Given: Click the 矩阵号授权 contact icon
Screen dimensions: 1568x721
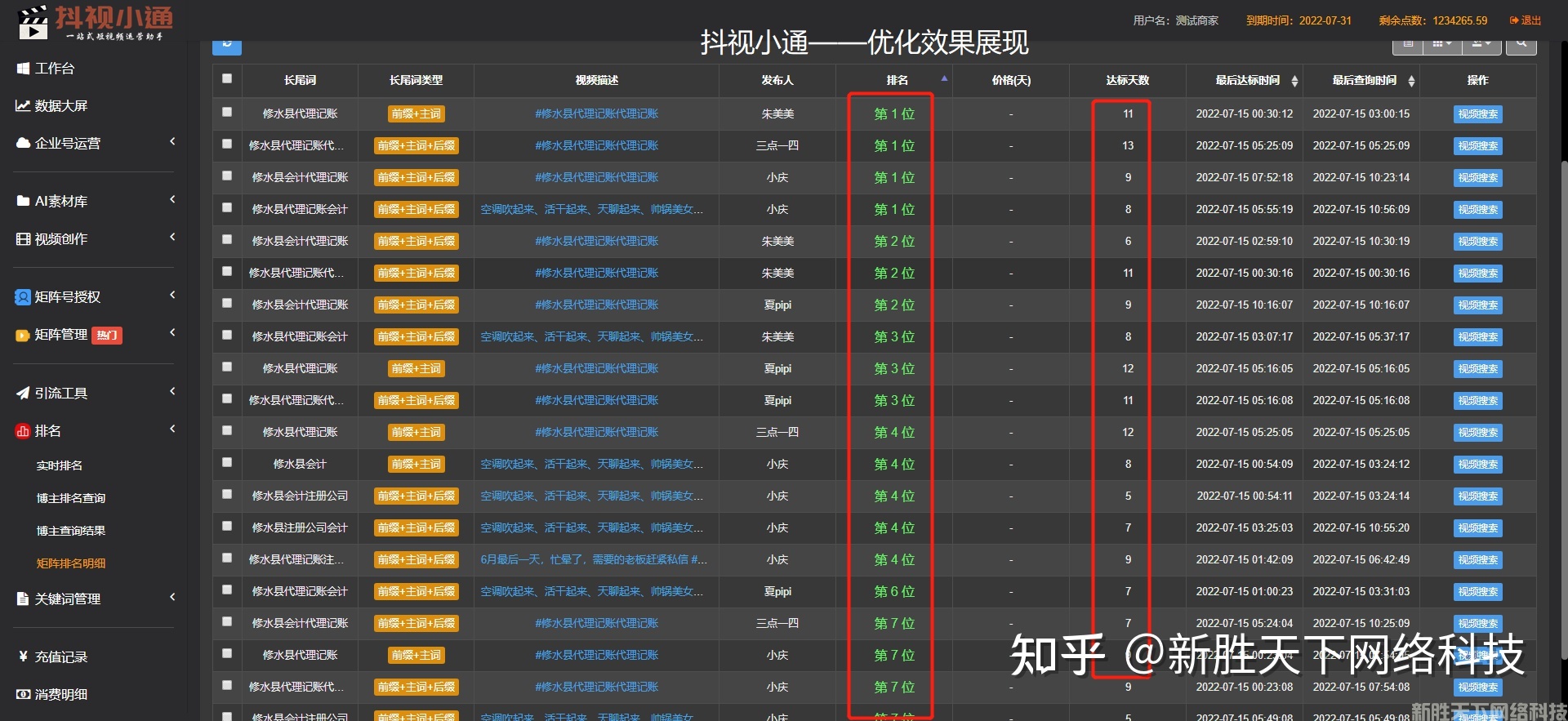Looking at the screenshot, I should click(23, 297).
